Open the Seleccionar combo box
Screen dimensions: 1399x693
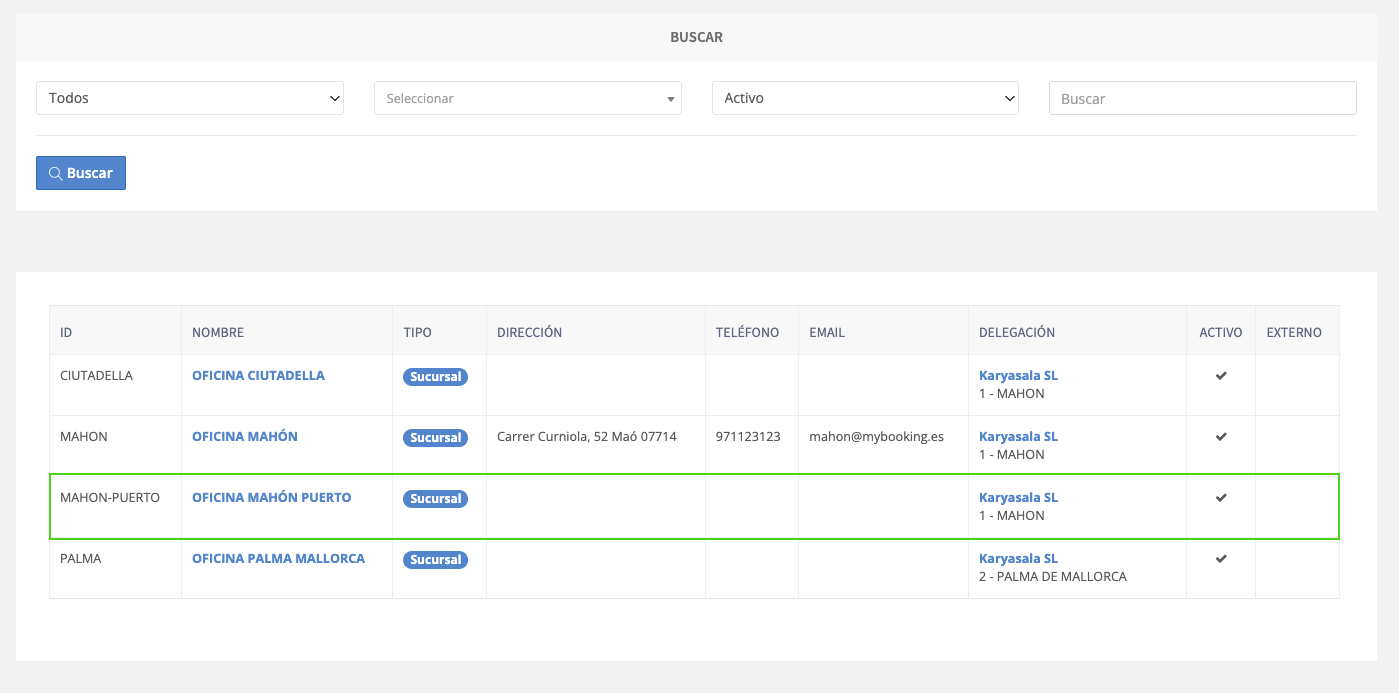pyautogui.click(x=528, y=98)
